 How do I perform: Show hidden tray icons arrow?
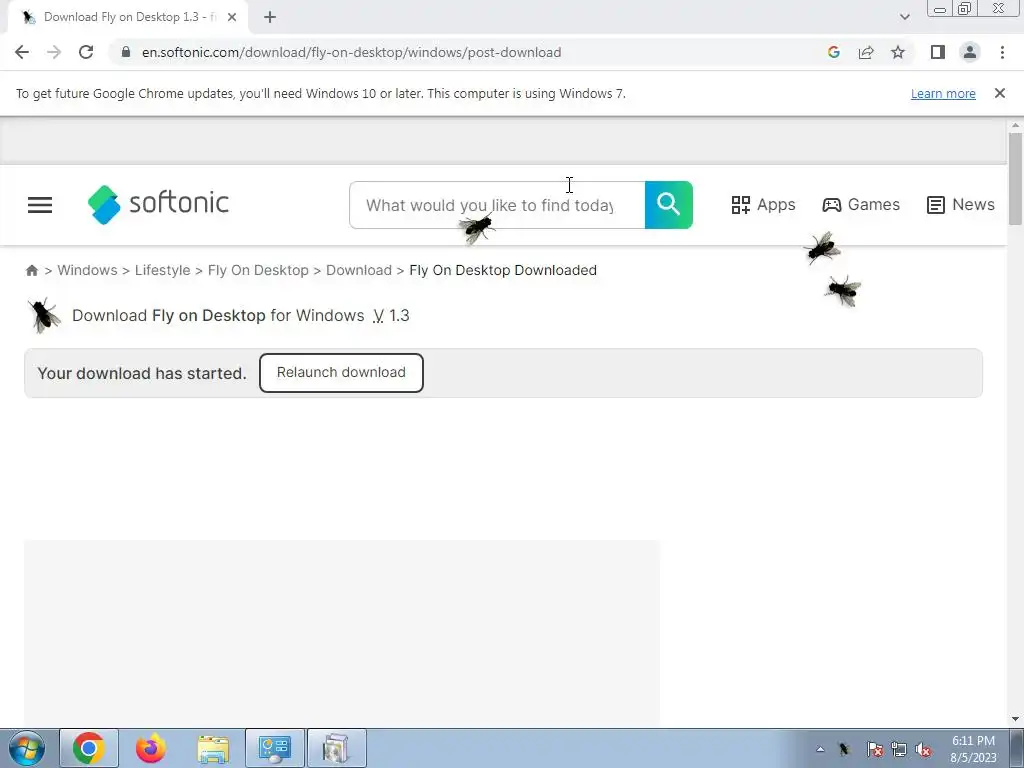pos(820,749)
